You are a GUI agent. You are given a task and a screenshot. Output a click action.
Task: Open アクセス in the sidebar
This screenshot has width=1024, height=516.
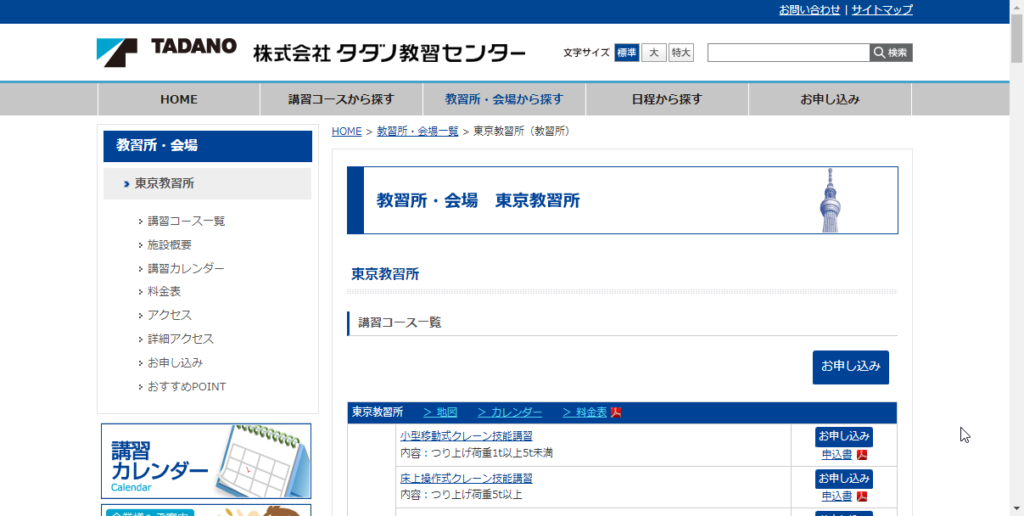pyautogui.click(x=169, y=315)
